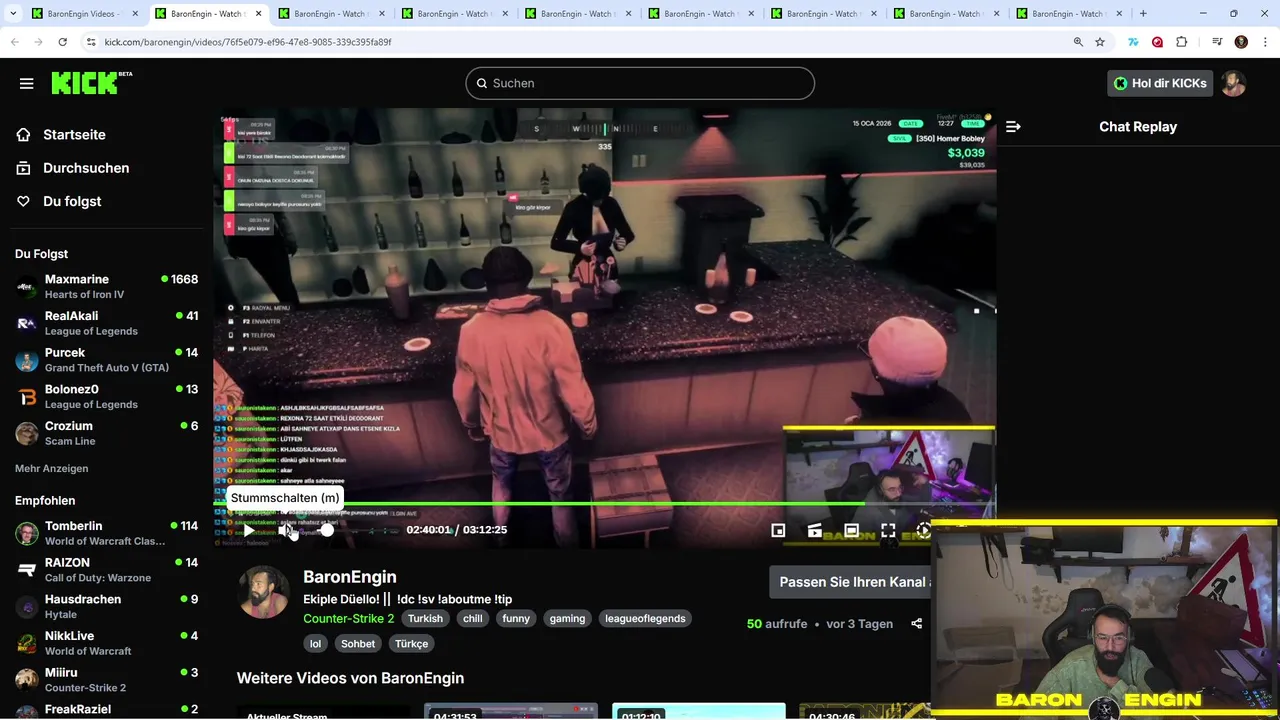Open the hamburger sidebar menu

tap(27, 83)
